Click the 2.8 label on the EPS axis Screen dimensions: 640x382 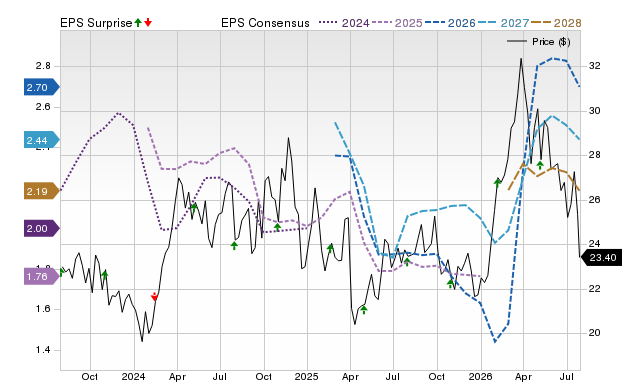point(43,66)
